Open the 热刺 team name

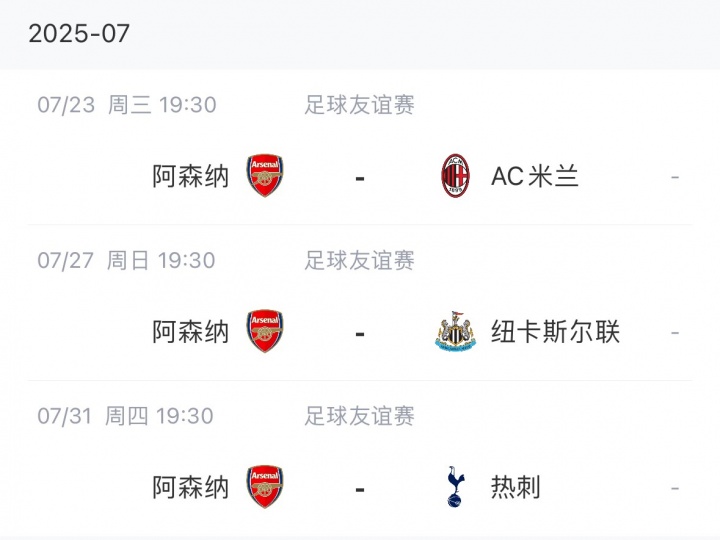click(x=516, y=487)
